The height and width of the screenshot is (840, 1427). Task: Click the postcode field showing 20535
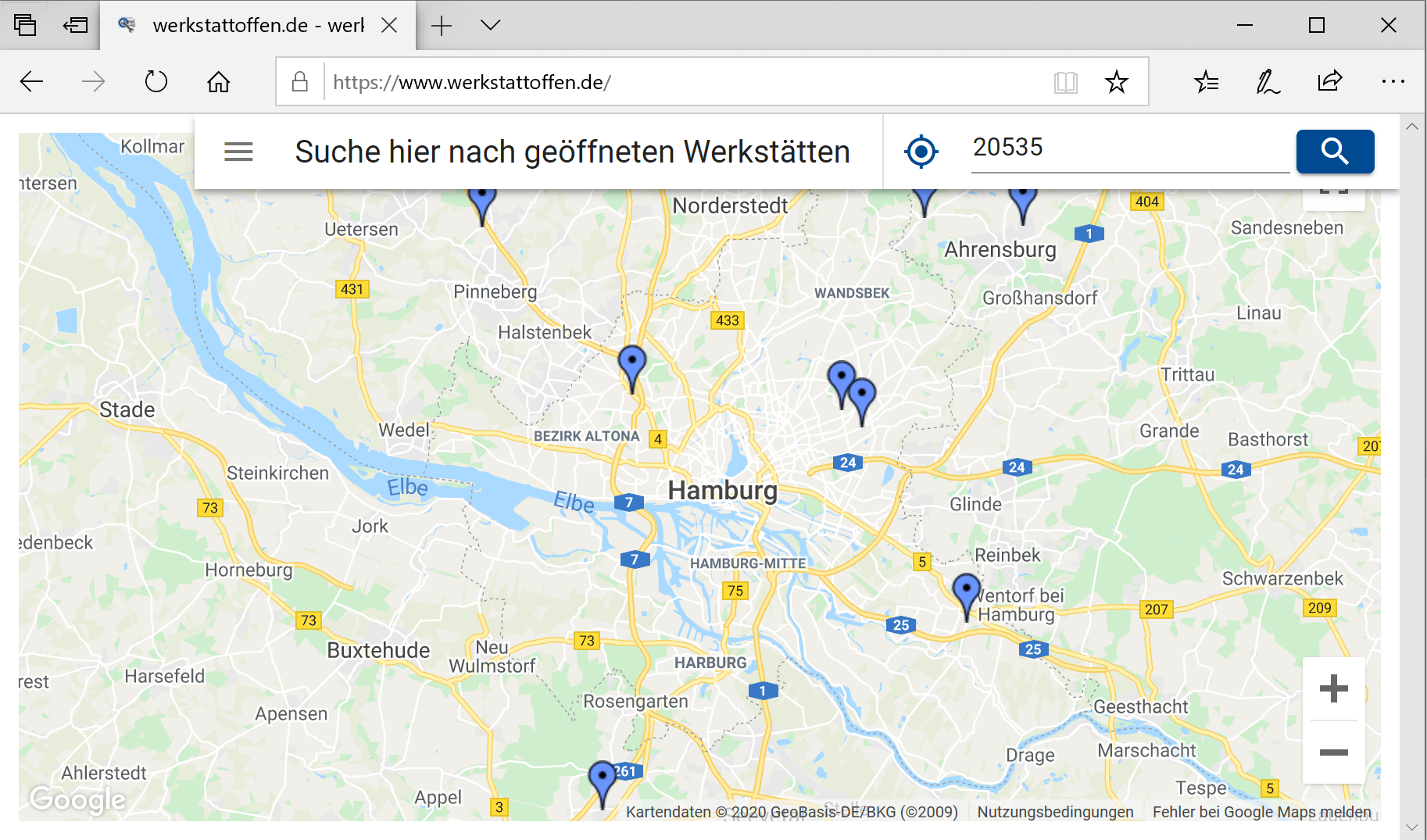1130,148
